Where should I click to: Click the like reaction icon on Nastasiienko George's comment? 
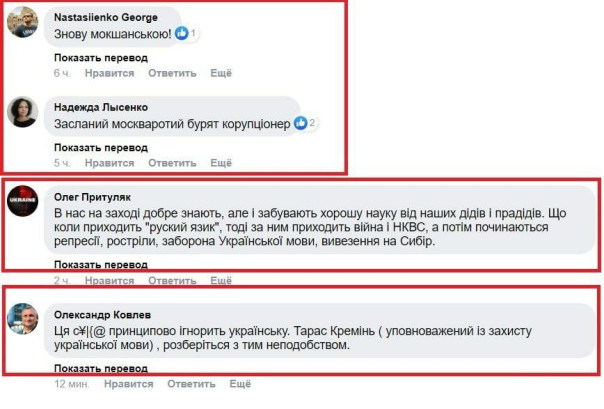[182, 34]
